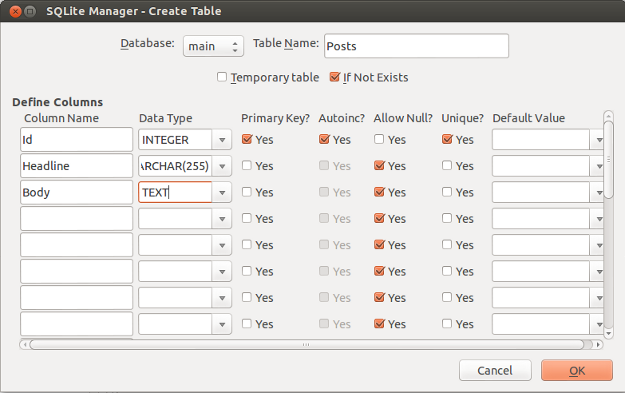Click the horizontal scrollbar right arrow
The width and height of the screenshot is (625, 393).
(x=598, y=344)
